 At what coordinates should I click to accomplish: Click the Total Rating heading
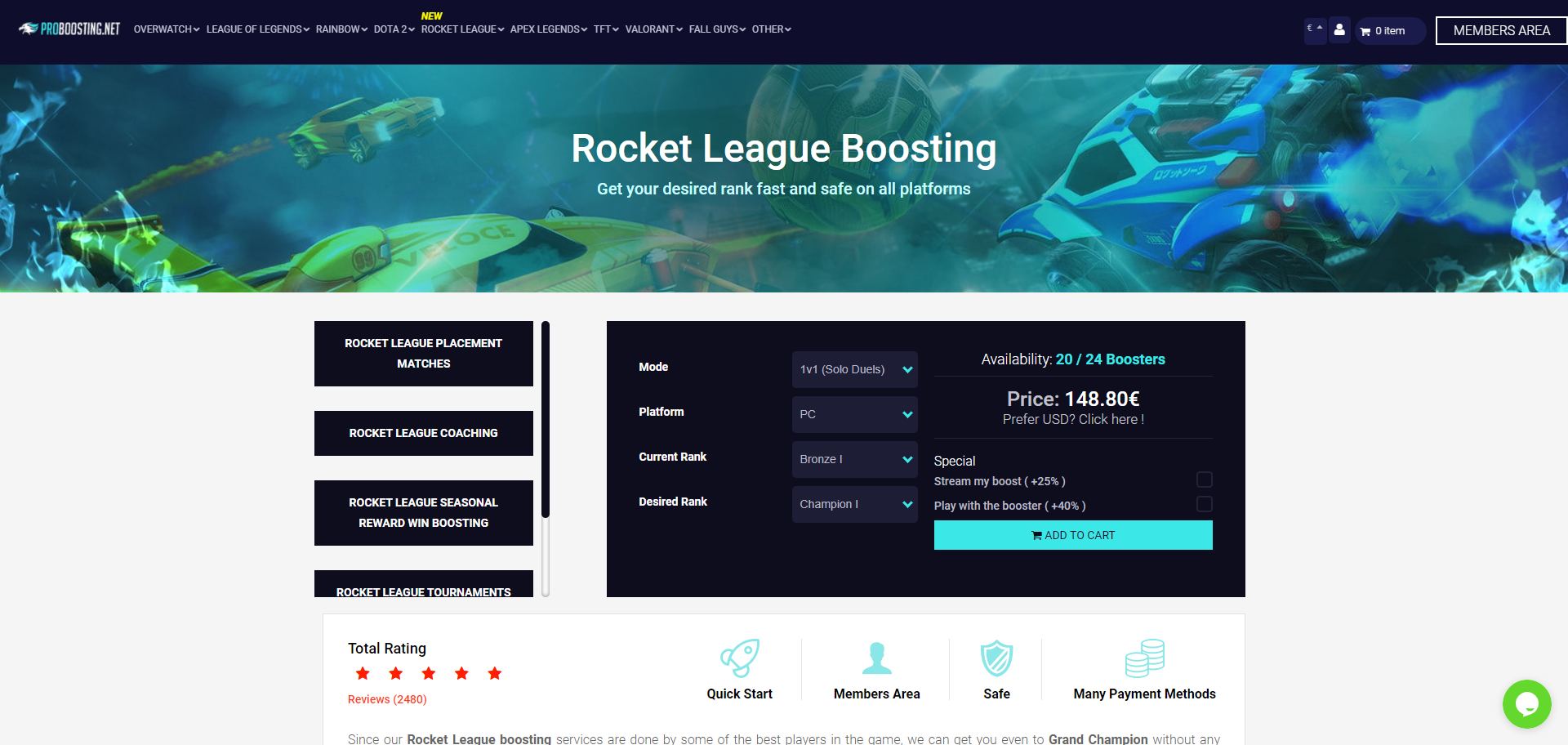click(x=387, y=649)
